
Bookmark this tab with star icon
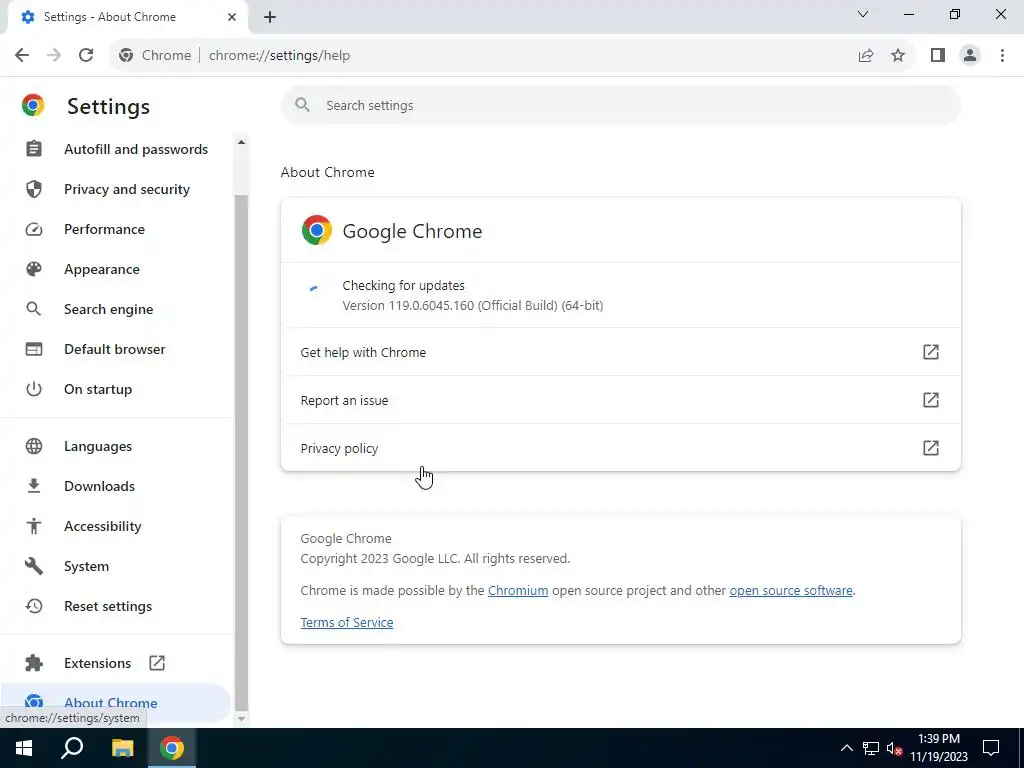898,56
